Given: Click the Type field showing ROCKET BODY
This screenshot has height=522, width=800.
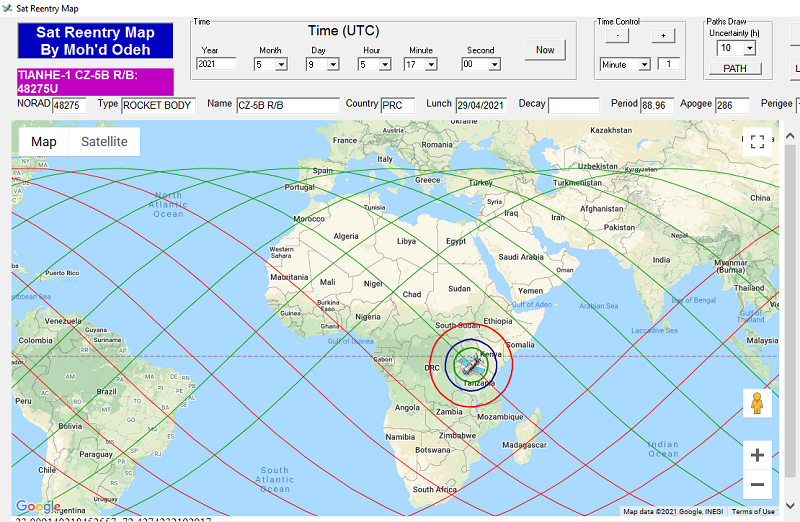Looking at the screenshot, I should [158, 106].
